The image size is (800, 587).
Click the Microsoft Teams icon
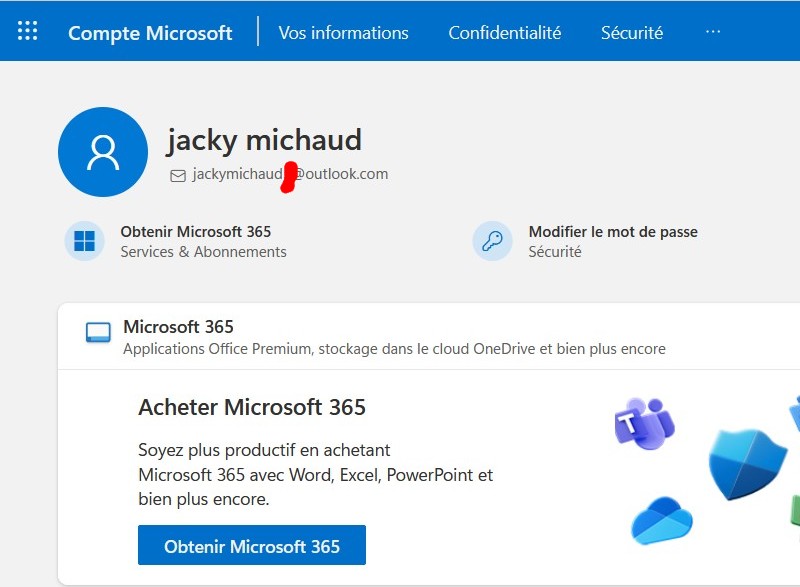pos(643,423)
